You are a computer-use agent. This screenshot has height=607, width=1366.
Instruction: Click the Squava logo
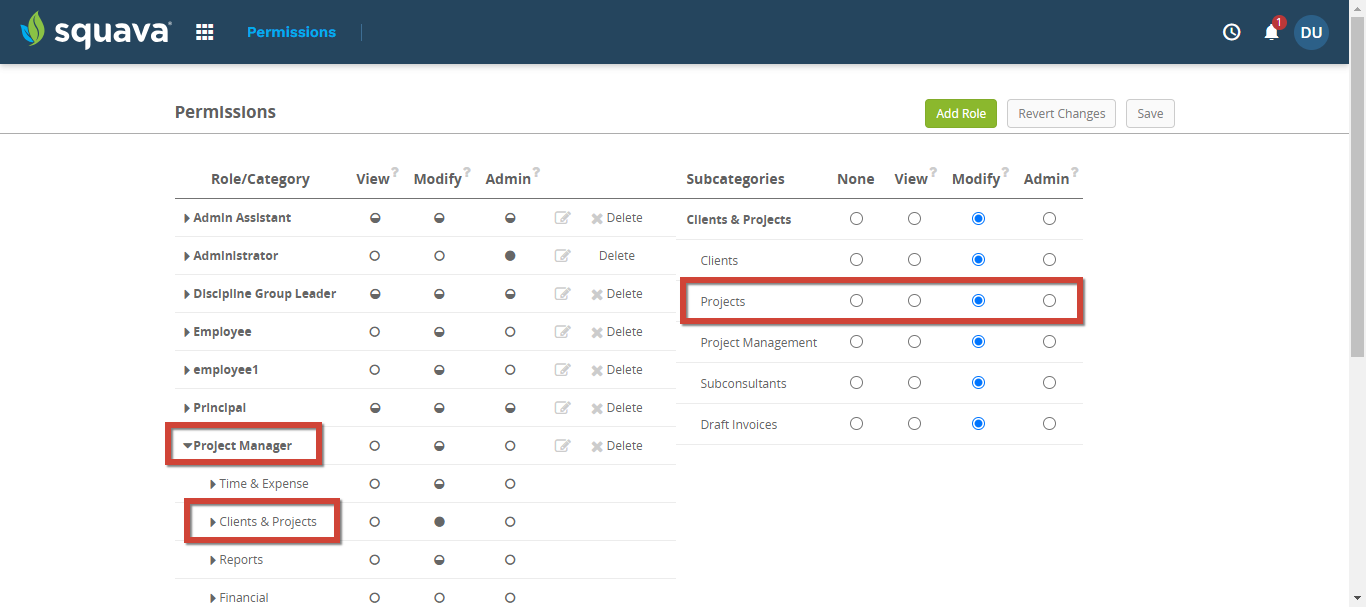(x=95, y=31)
